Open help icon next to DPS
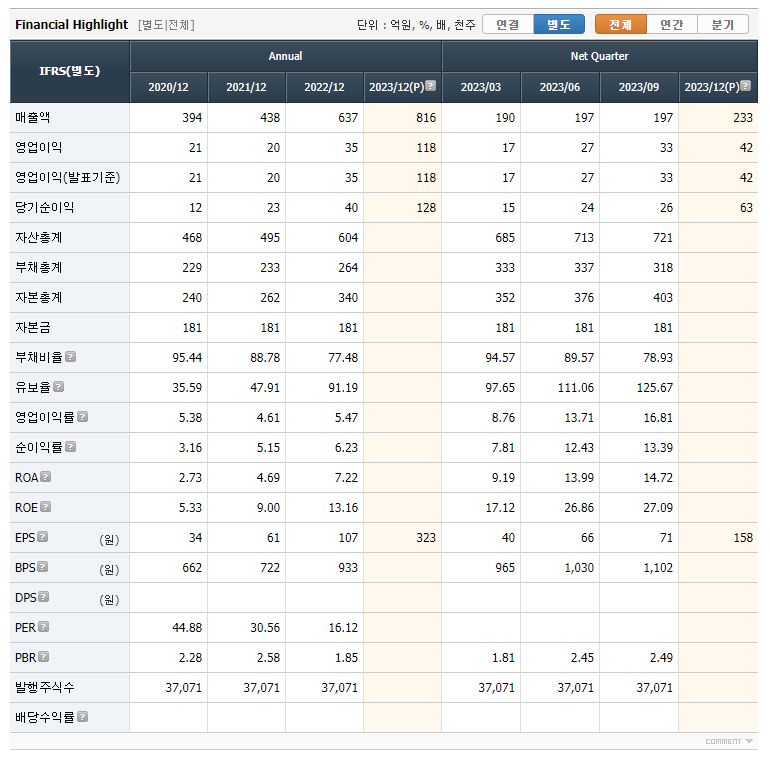770x763 pixels. click(44, 597)
